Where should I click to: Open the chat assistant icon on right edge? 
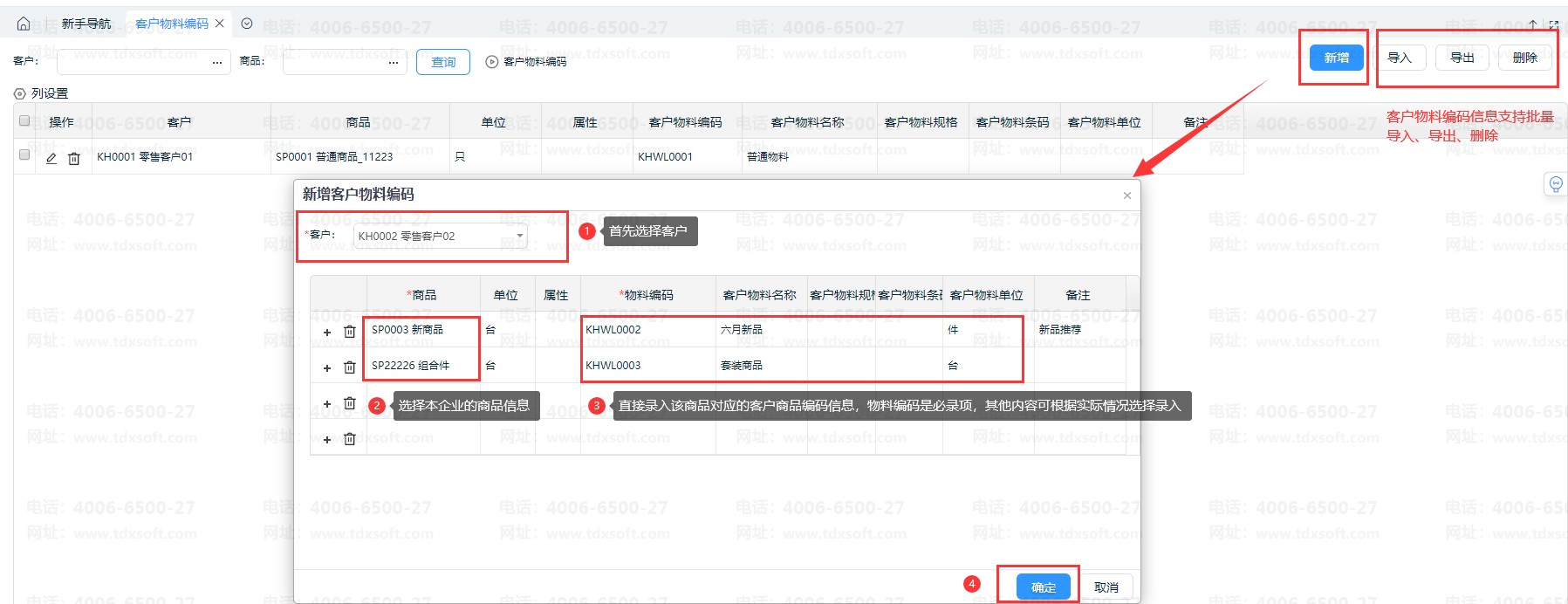(1555, 184)
